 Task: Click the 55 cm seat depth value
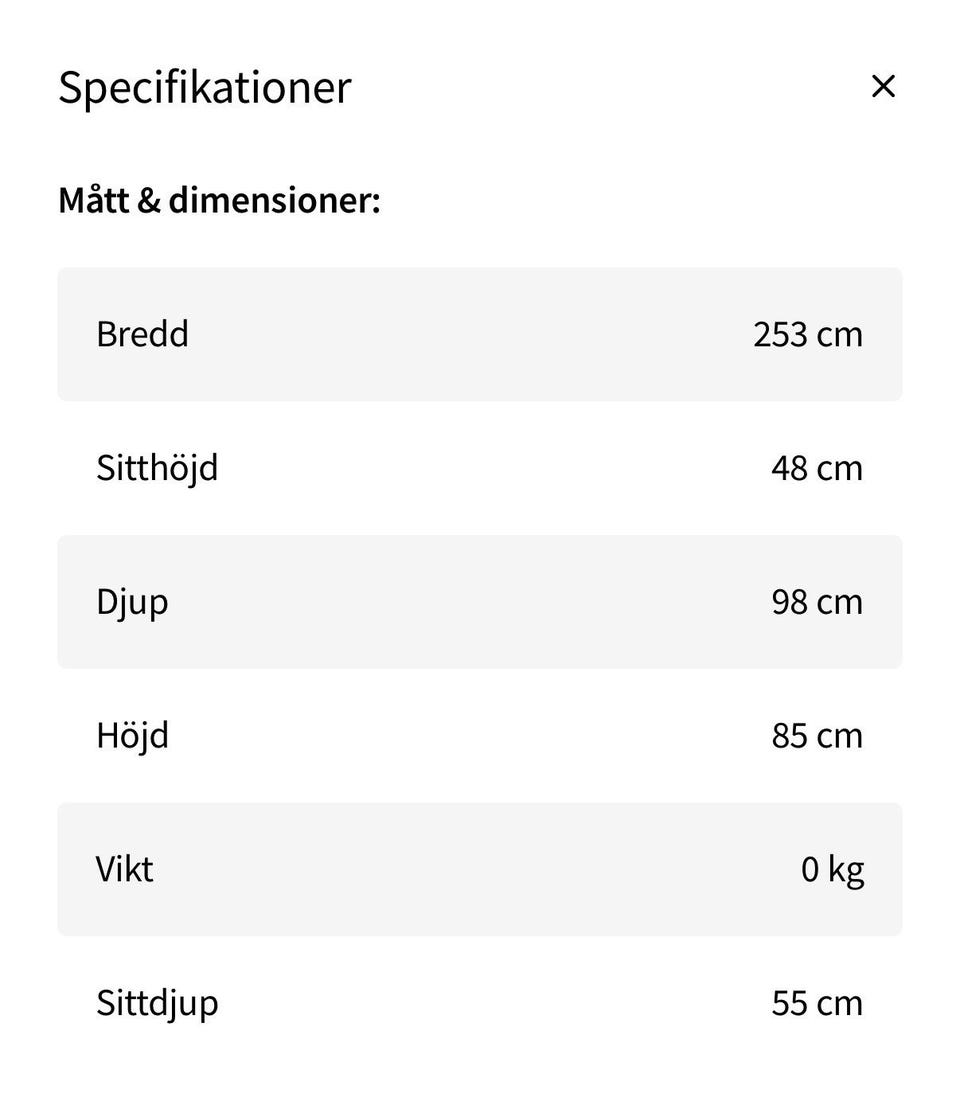point(816,1003)
